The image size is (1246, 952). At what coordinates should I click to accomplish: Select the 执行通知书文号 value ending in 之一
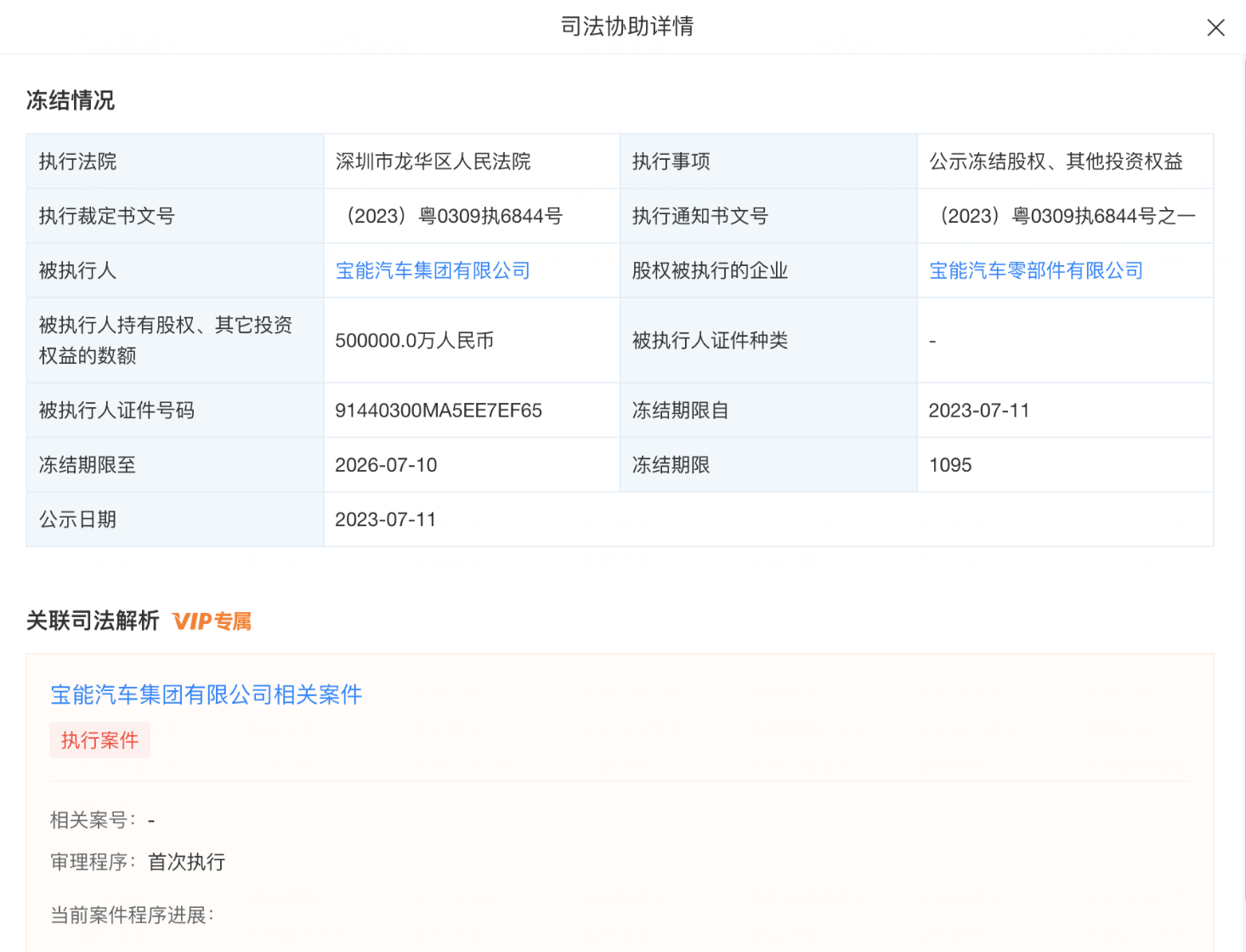pyautogui.click(x=1067, y=216)
